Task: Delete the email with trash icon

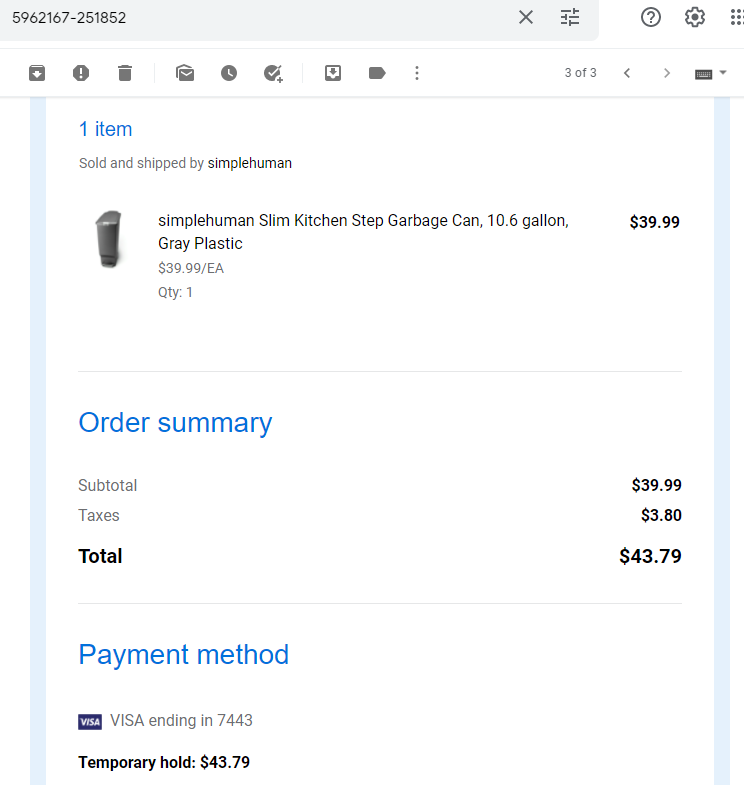Action: point(125,73)
